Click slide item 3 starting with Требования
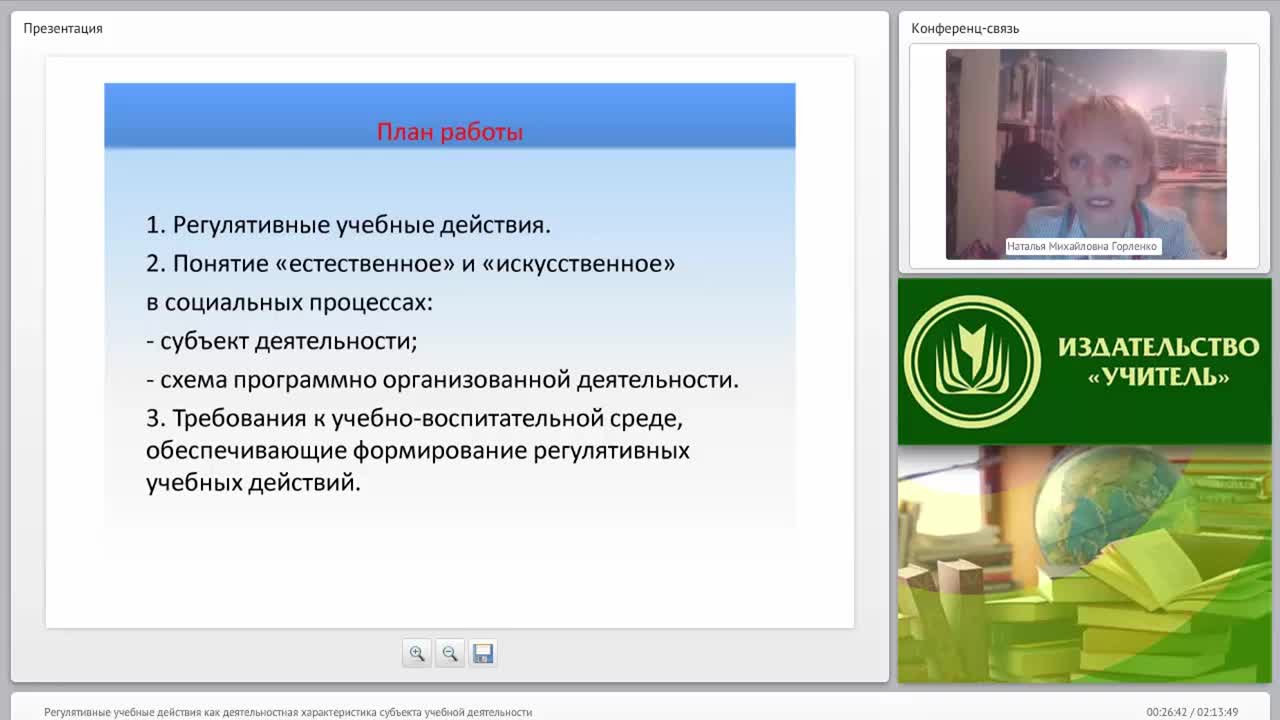This screenshot has height=720, width=1280. pyautogui.click(x=417, y=450)
